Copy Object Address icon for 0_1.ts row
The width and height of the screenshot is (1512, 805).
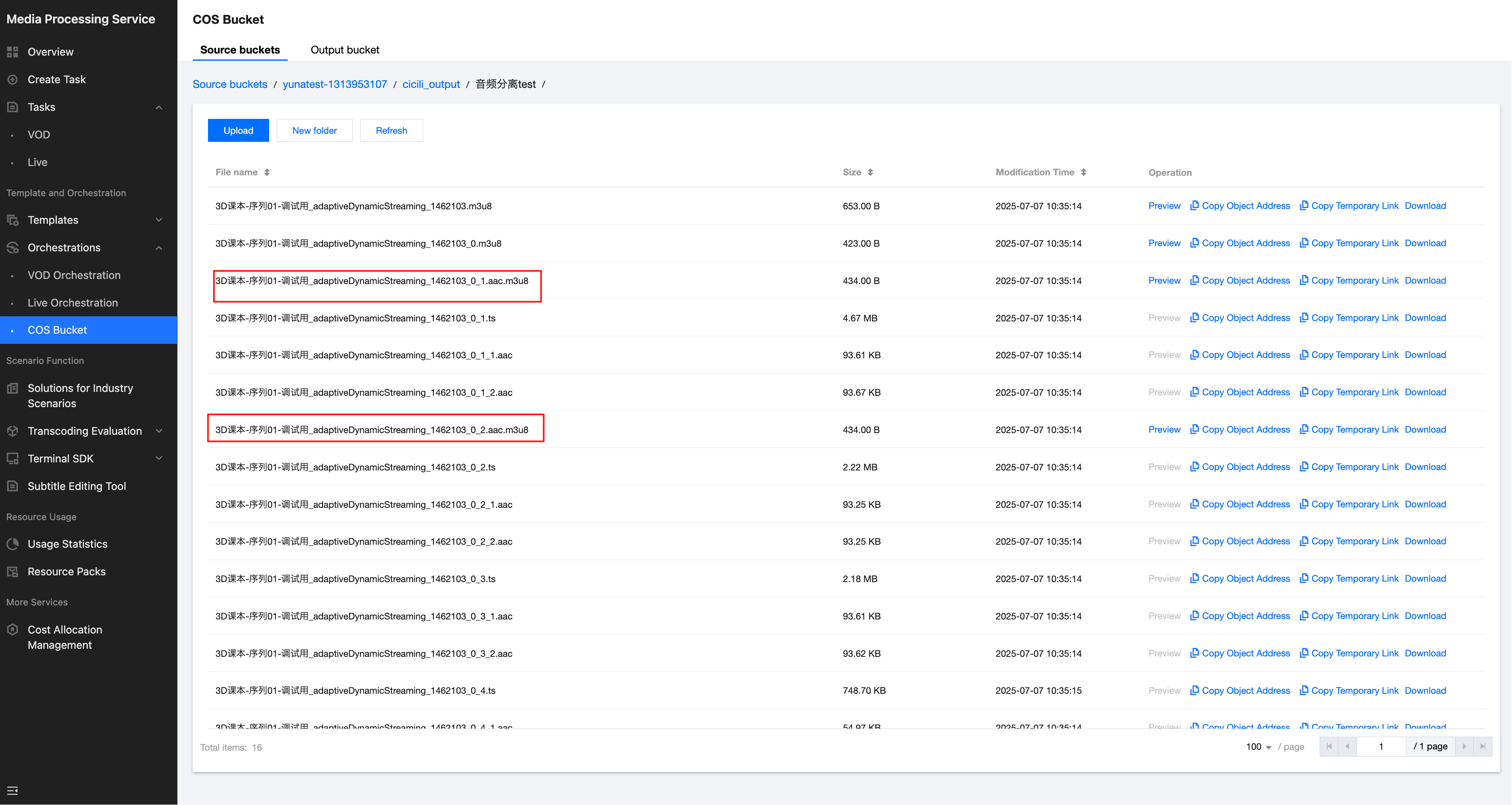point(1194,318)
